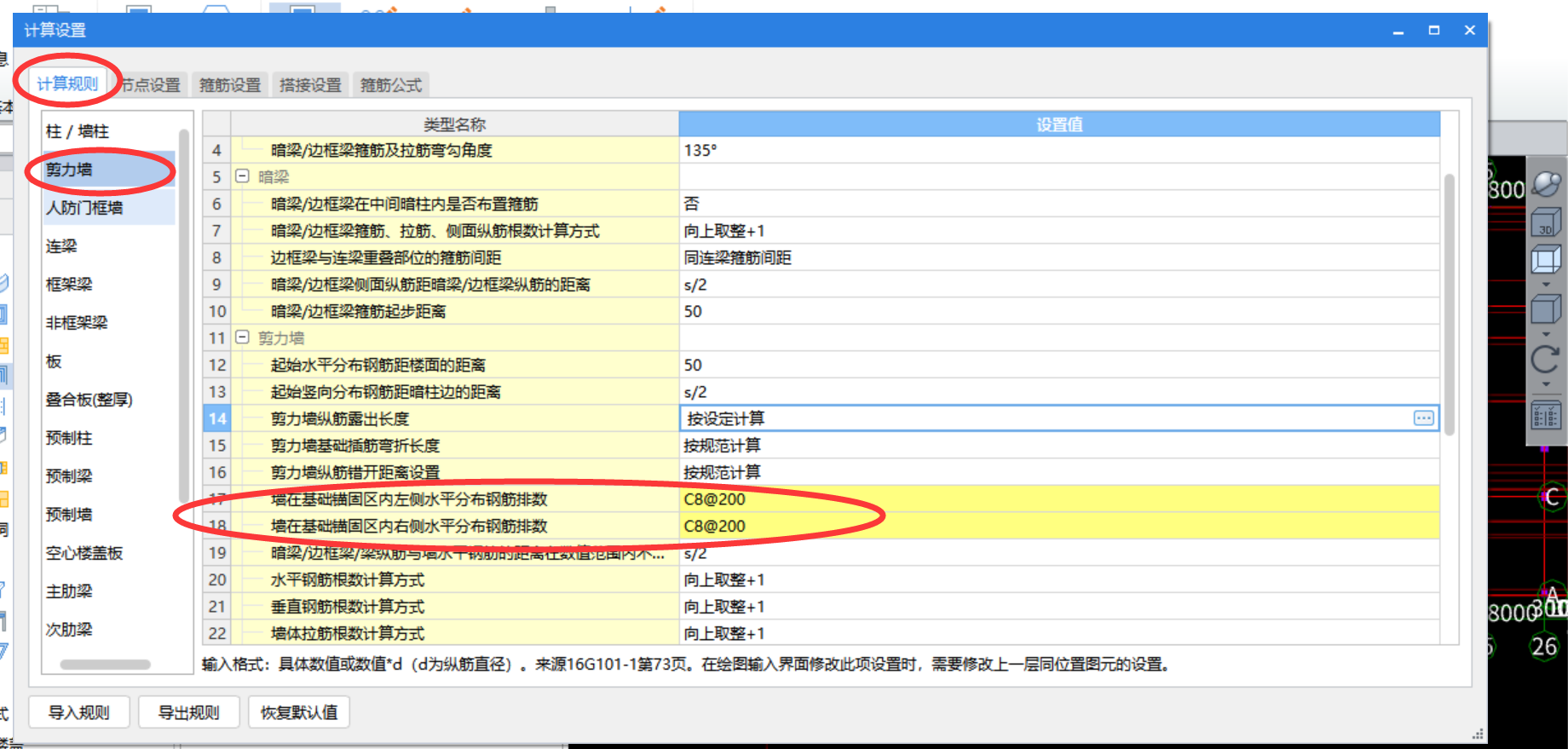This screenshot has height=749, width=1568.
Task: Click the orbit view globe icon in right toolbar
Action: pos(1546,184)
